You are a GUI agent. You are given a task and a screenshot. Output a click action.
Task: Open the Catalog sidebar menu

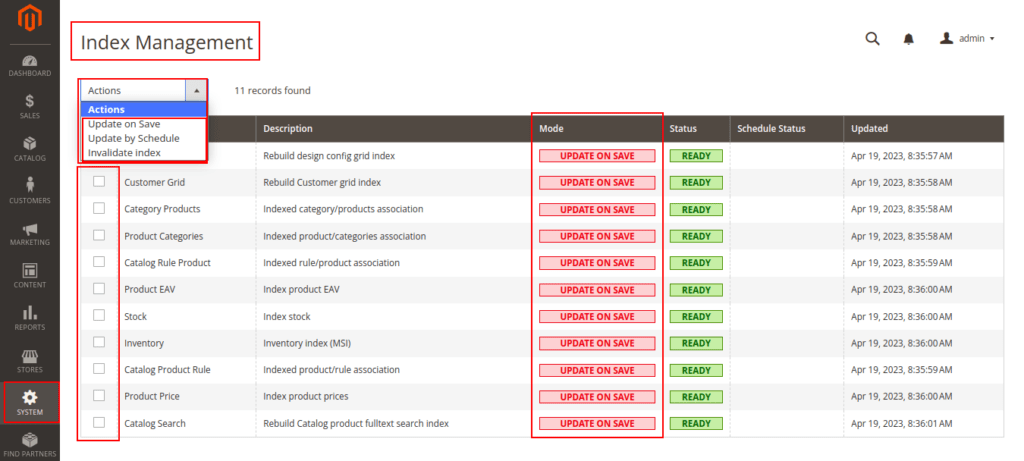pyautogui.click(x=29, y=148)
